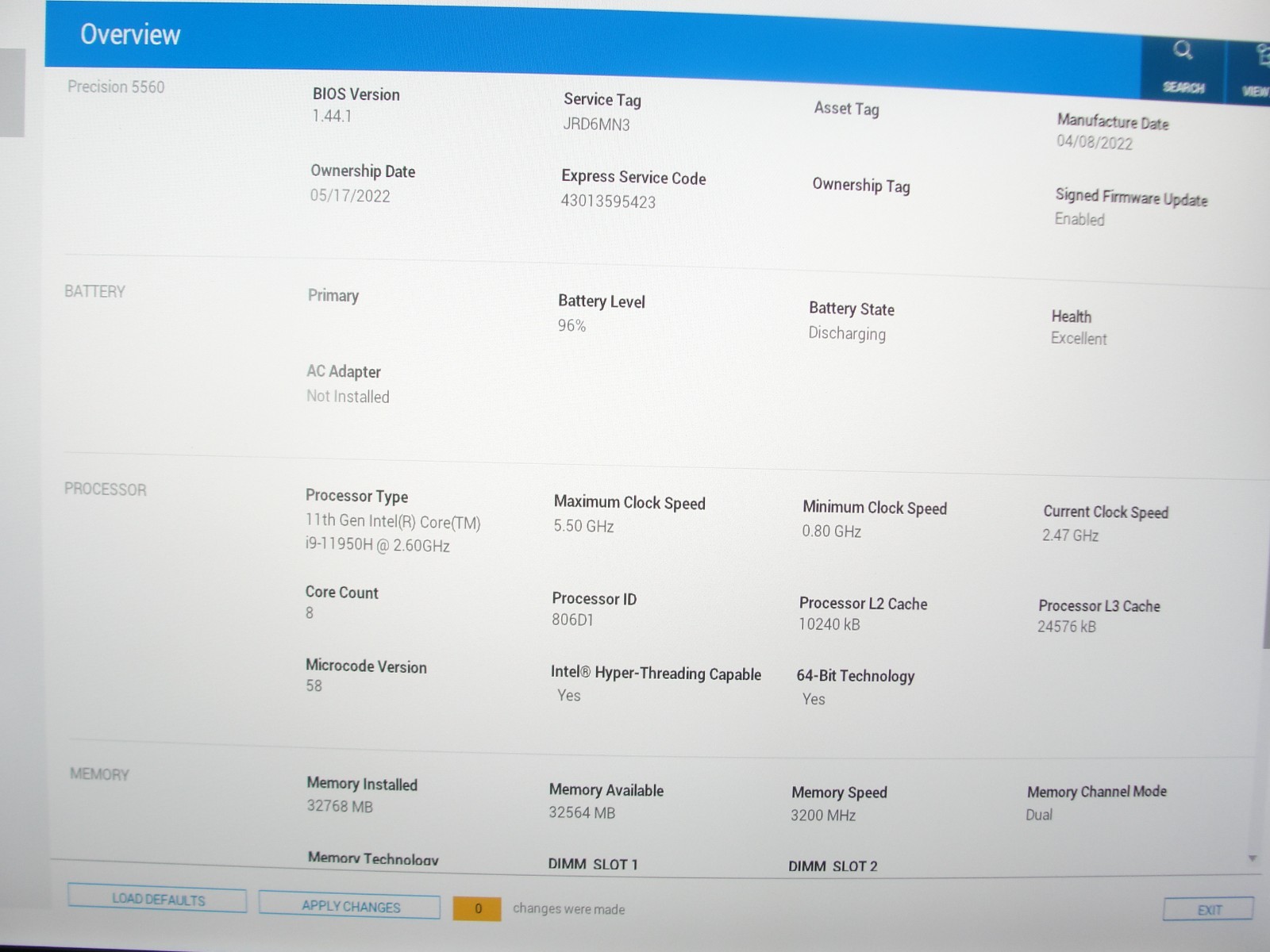Image resolution: width=1270 pixels, height=952 pixels.
Task: Select the PROCESSOR section label
Action: (x=105, y=489)
